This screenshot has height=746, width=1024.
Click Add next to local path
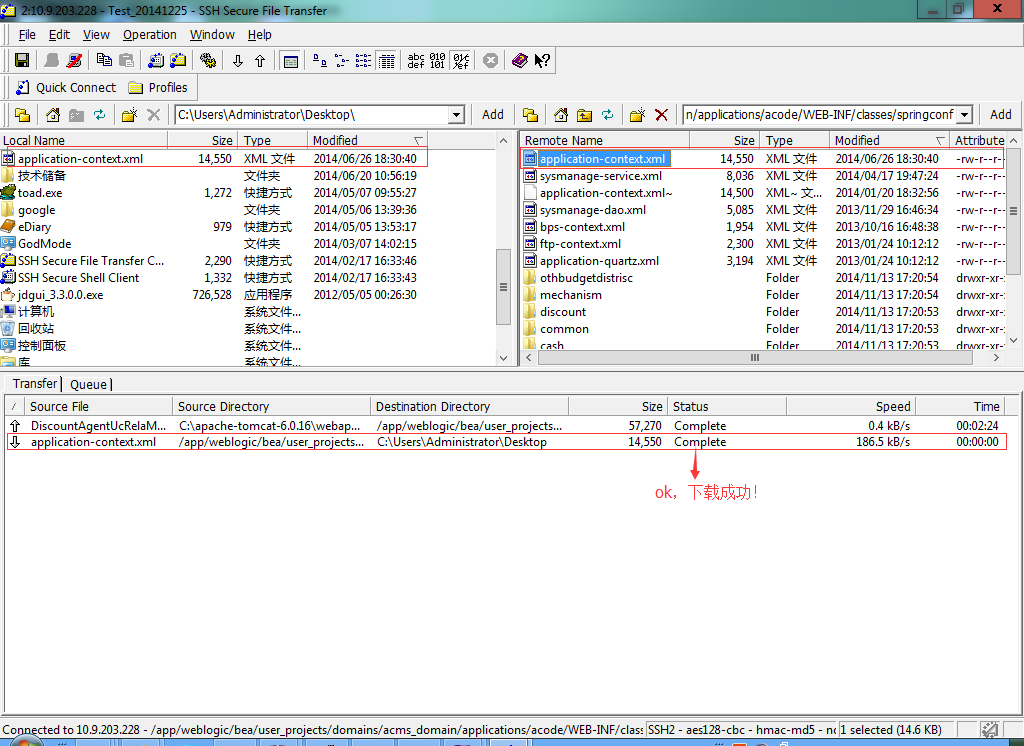click(493, 115)
